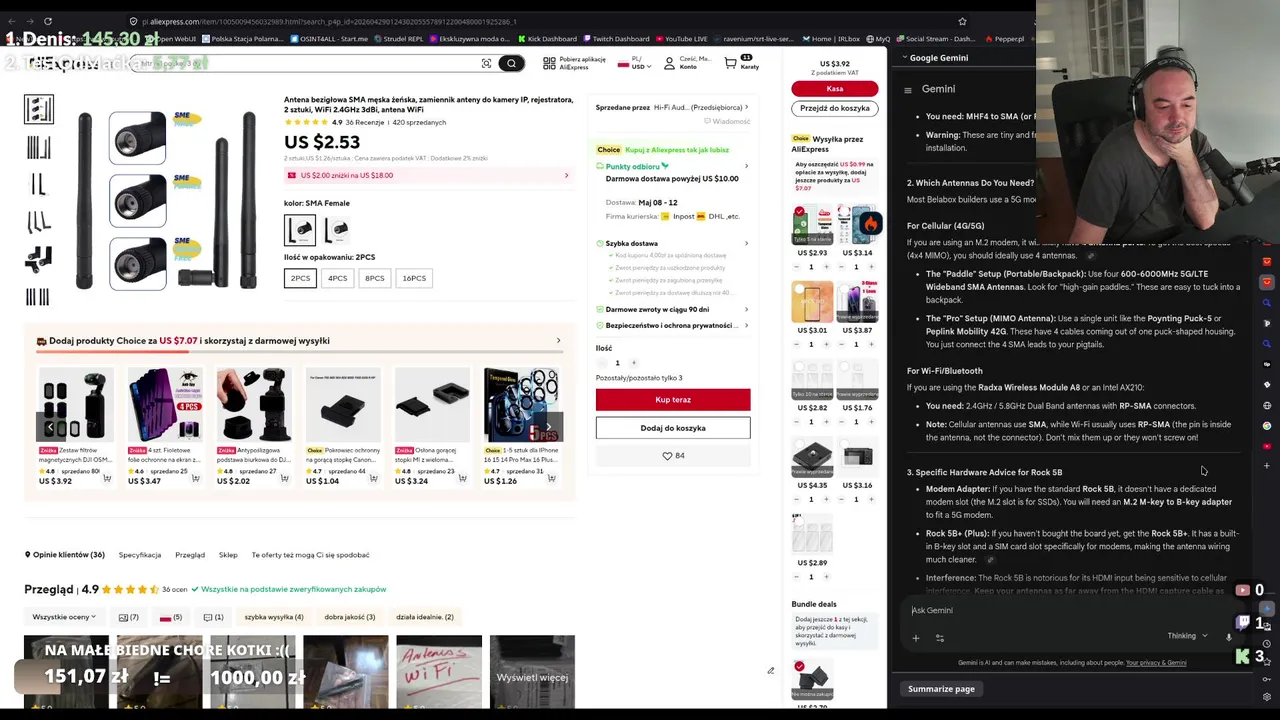The image size is (1280, 720).
Task: Add attachment with the plus icon in Gemini
Action: point(915,638)
